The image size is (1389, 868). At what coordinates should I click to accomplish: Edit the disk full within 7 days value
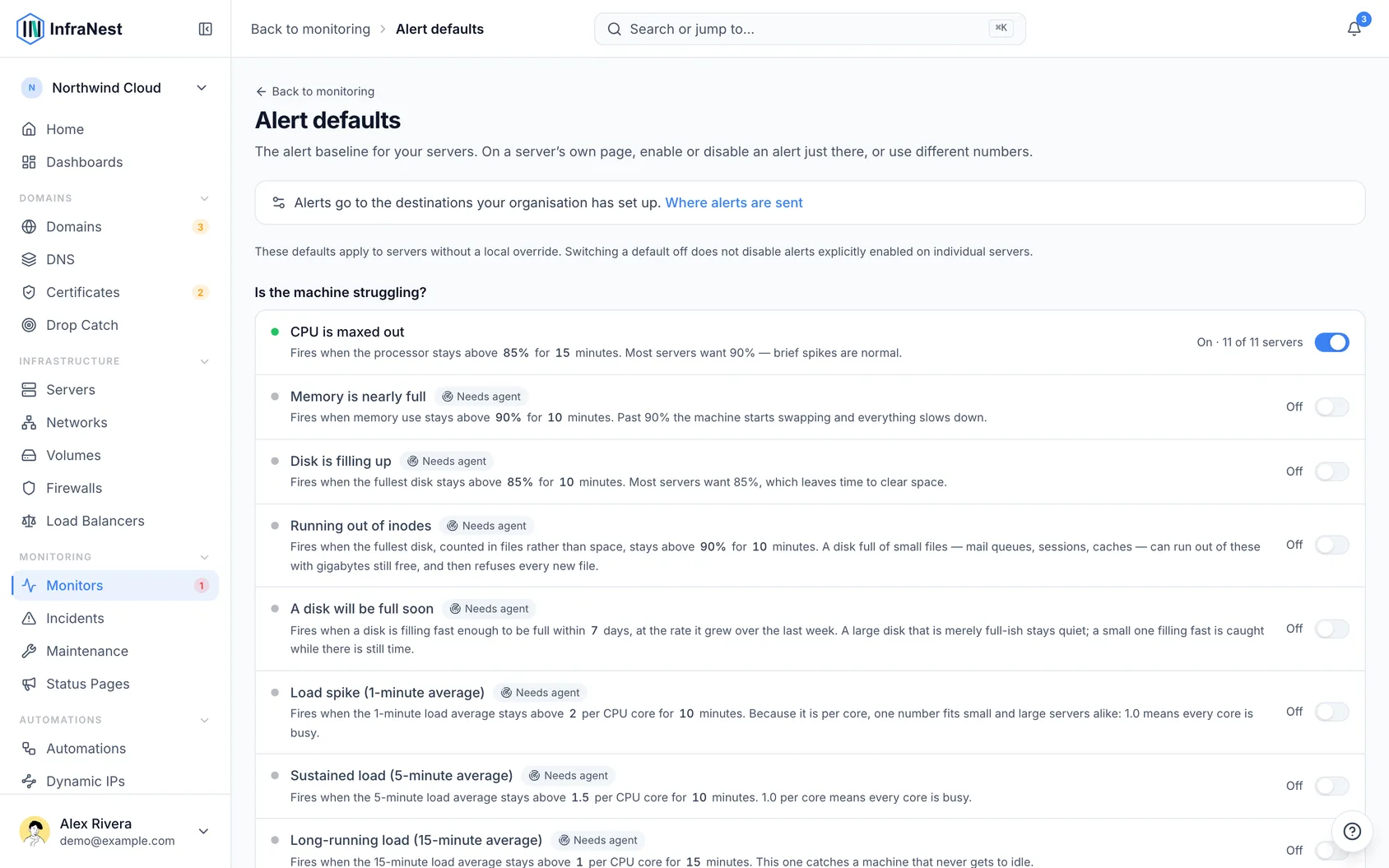pos(594,630)
